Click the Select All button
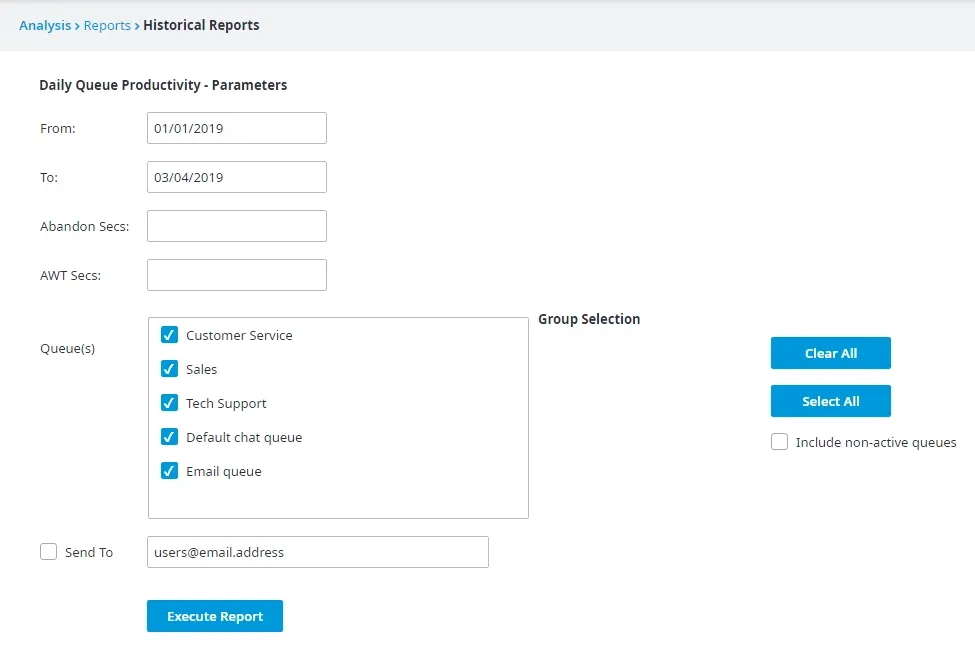Screen dimensions: 975x649 tap(831, 402)
